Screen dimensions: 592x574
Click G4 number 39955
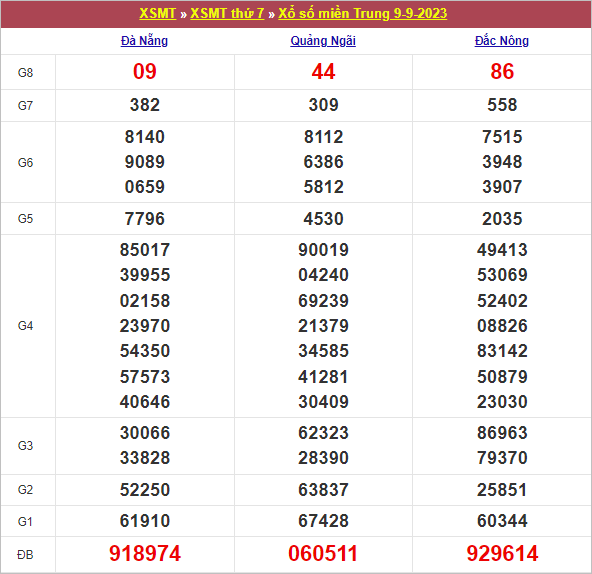coord(145,275)
